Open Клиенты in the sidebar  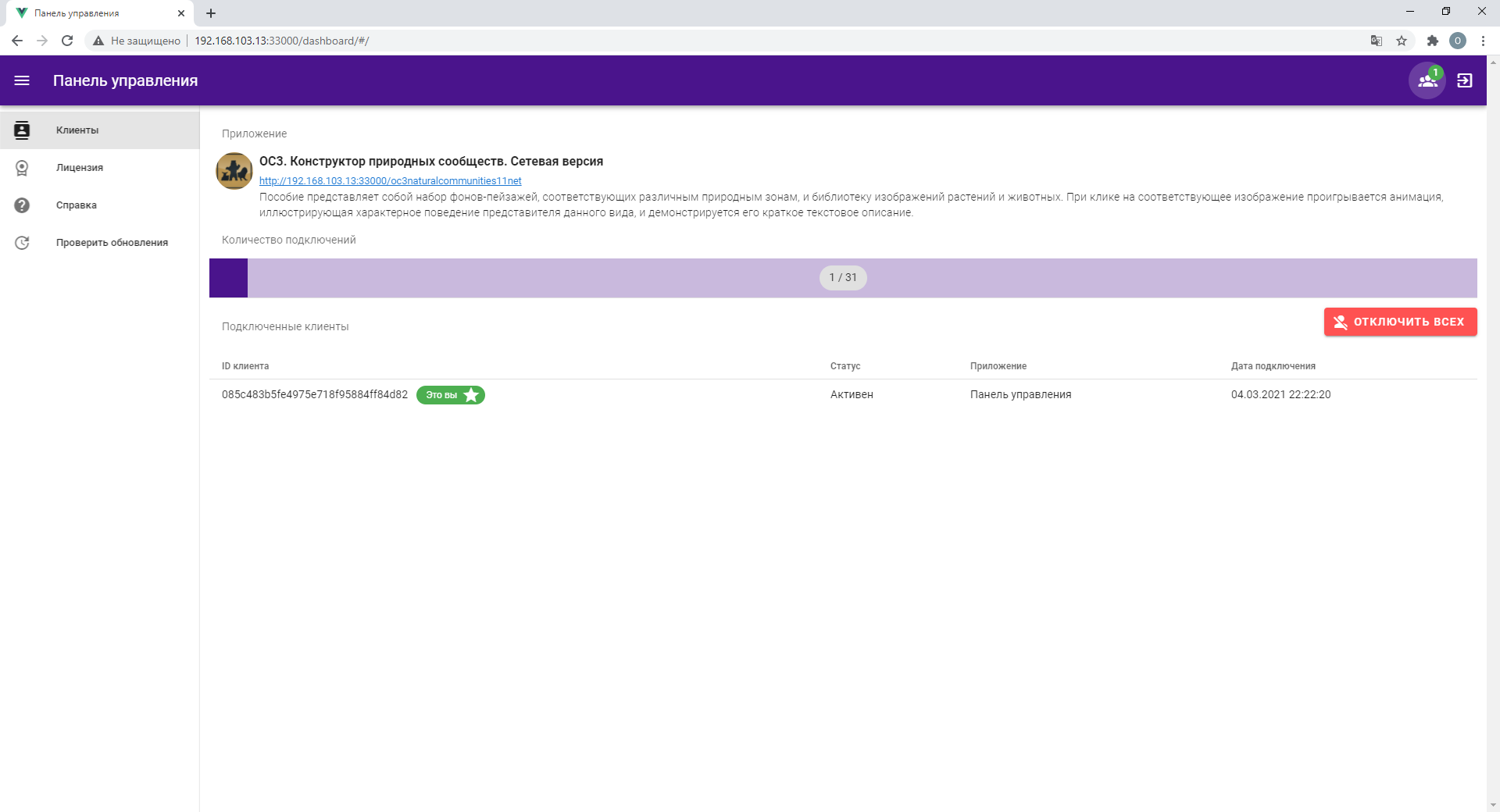[77, 130]
